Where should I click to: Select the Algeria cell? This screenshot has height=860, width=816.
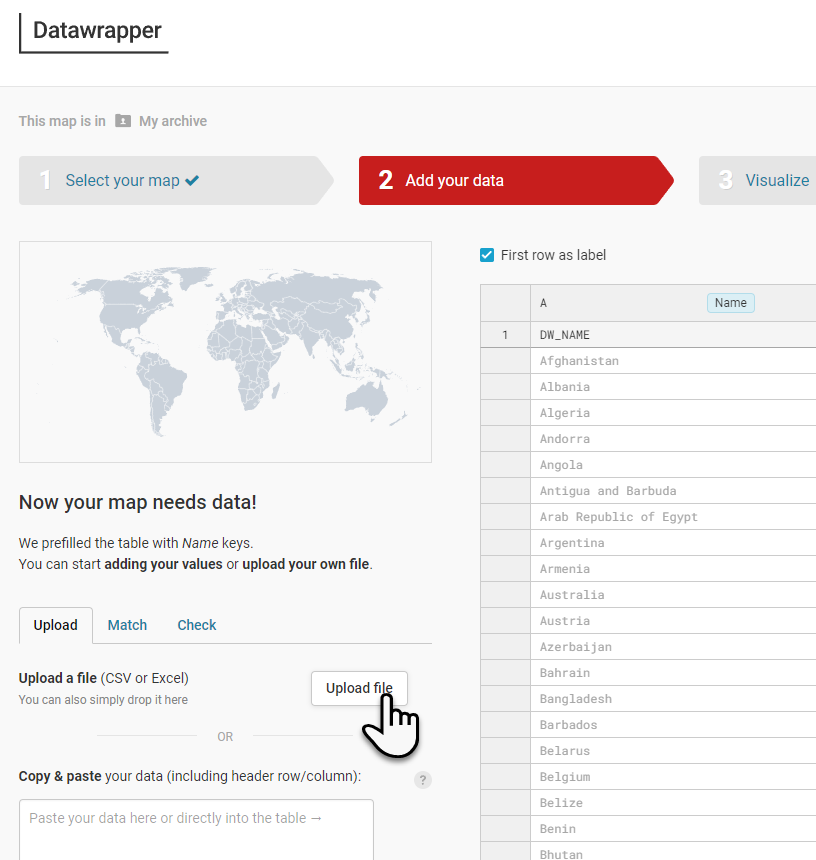(673, 413)
